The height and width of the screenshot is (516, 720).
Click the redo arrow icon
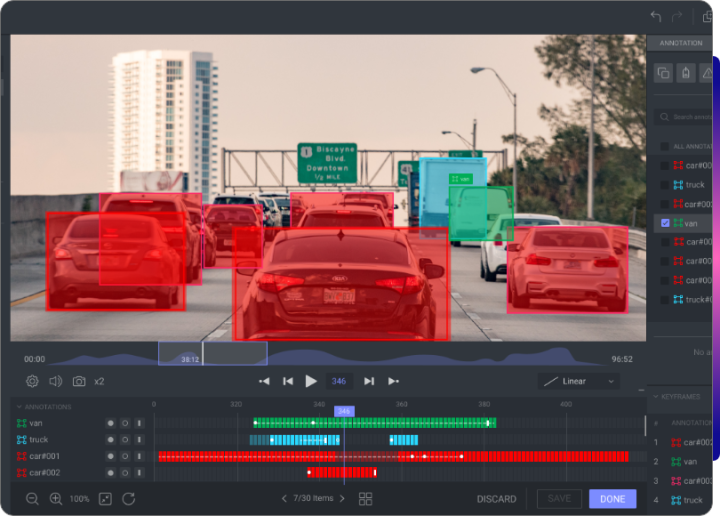coord(677,17)
